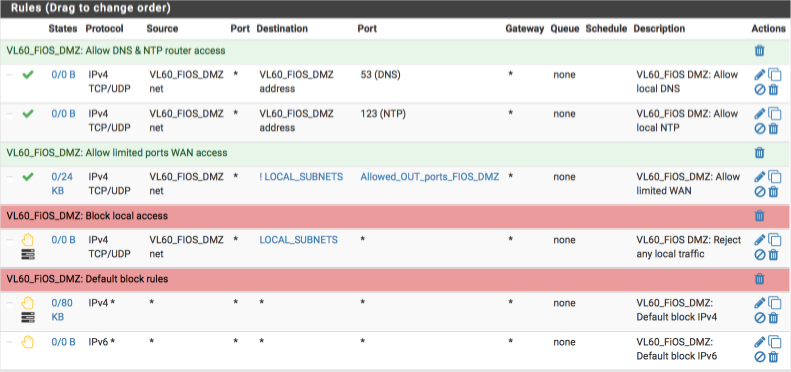Open the Allowed_OUT_ports_FIOS_DMZ alias link
Viewport: 791px width, 372px height.
click(430, 177)
